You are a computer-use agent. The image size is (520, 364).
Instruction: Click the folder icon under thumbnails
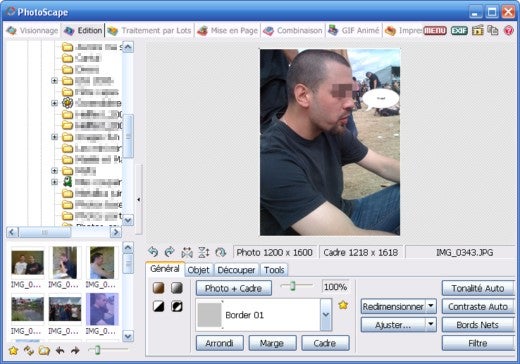[44, 351]
